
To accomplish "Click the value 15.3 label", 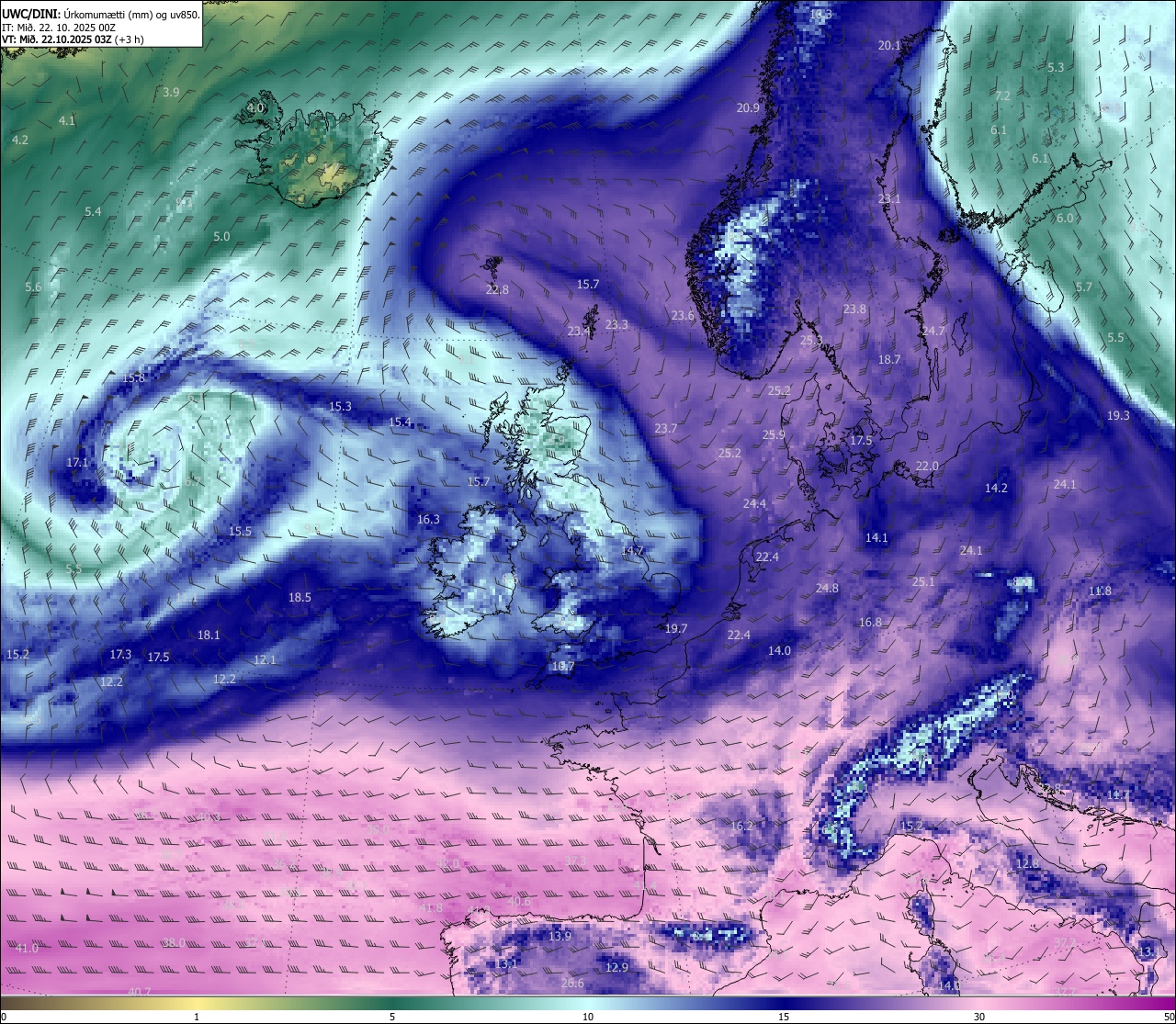I will (340, 407).
